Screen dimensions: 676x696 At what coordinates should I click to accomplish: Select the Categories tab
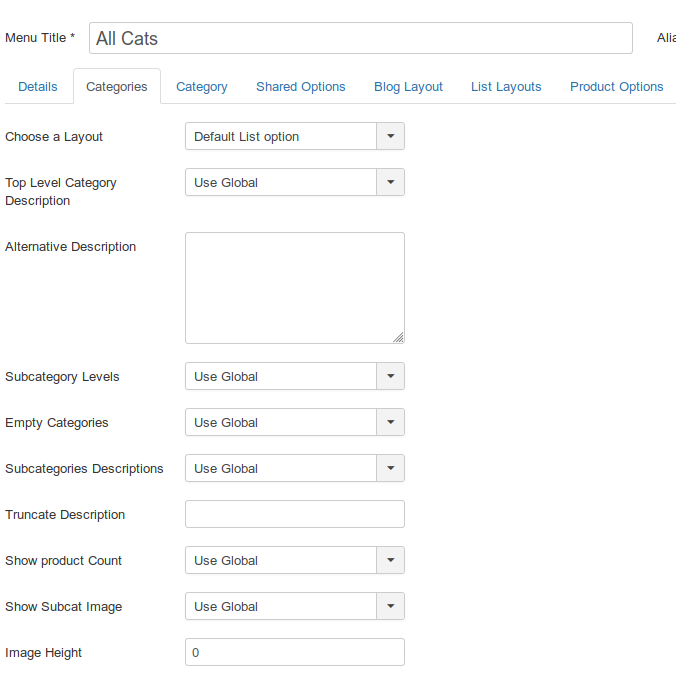point(117,87)
